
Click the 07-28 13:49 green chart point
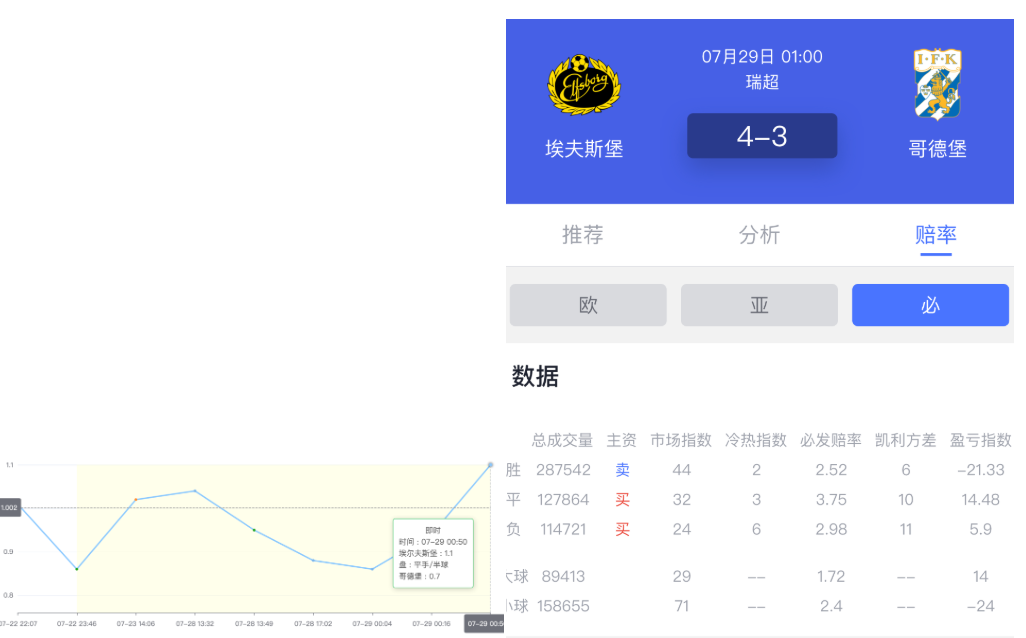pos(254,530)
